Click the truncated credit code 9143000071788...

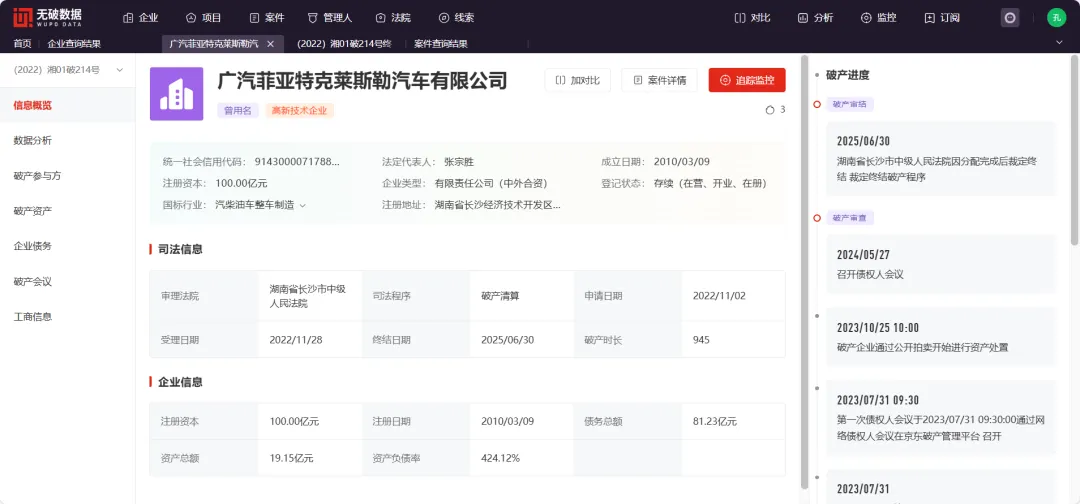tap(298, 162)
